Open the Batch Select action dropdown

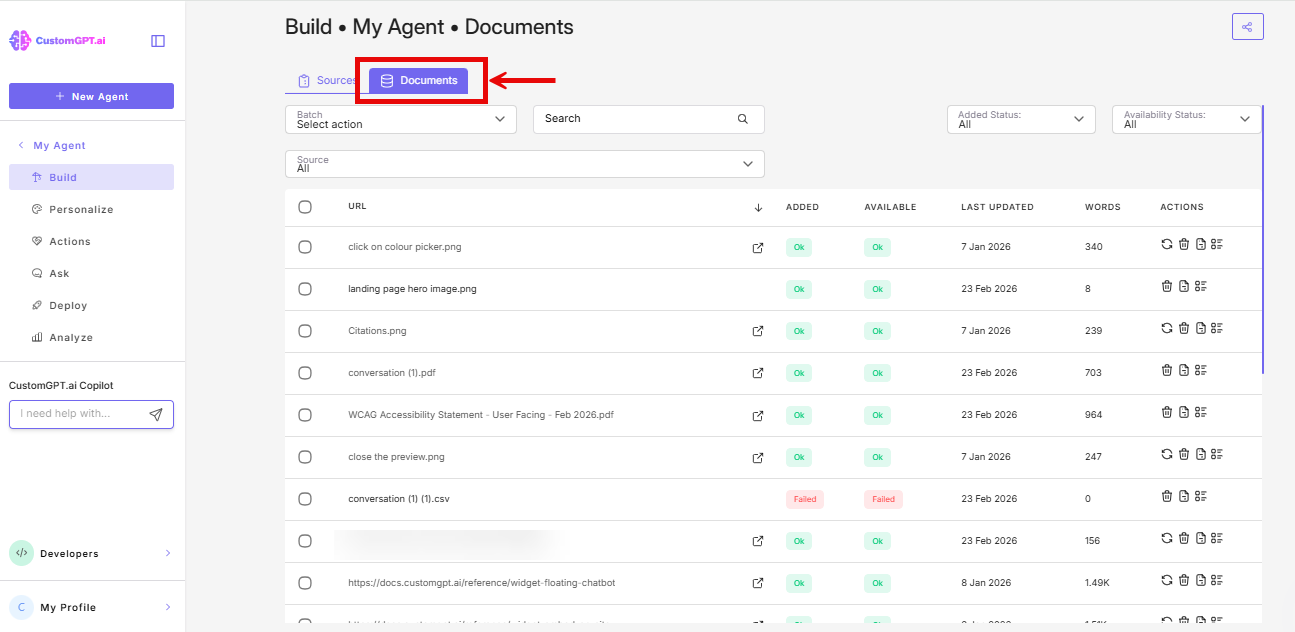pos(399,119)
